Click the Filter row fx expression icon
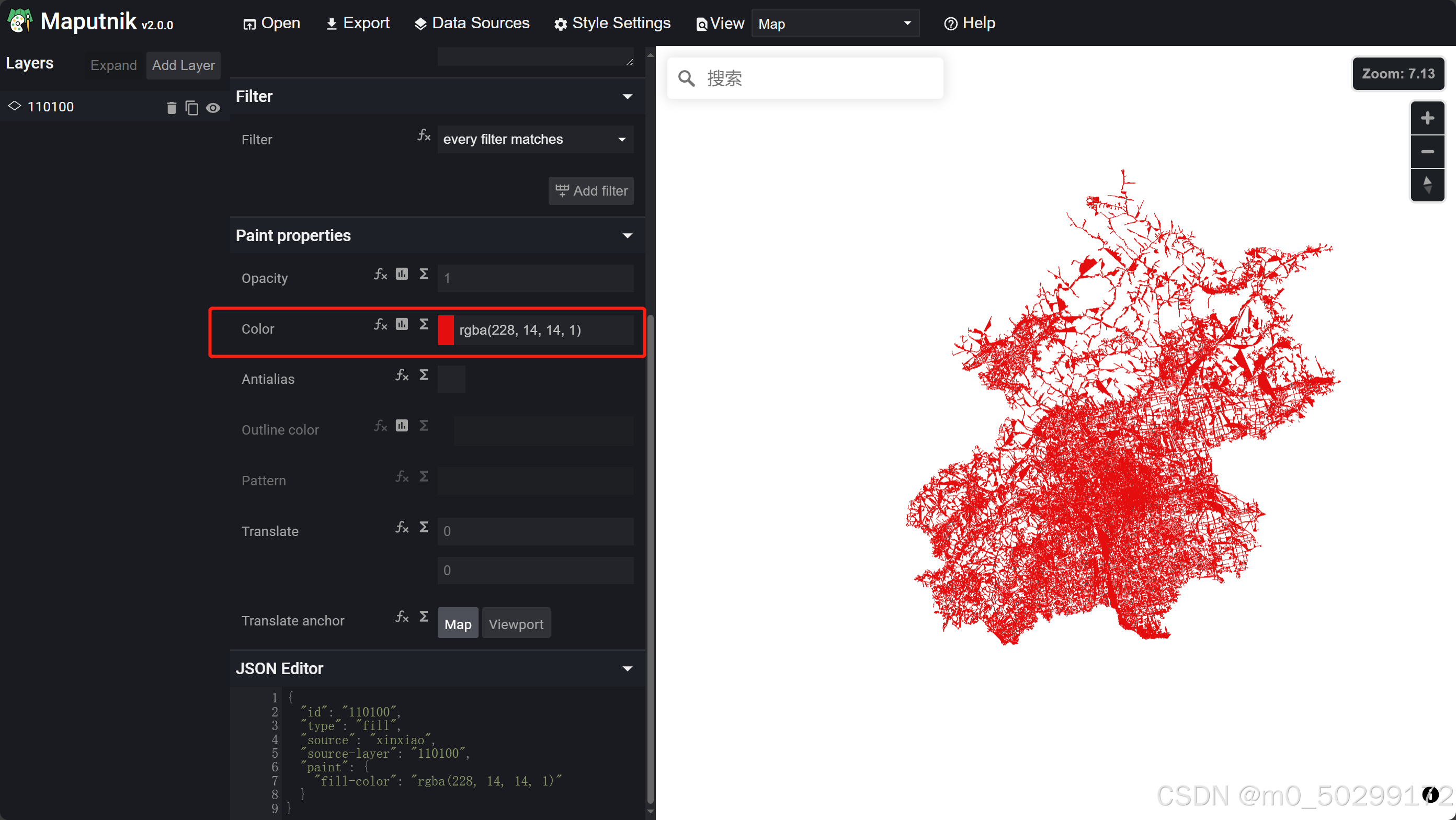The image size is (1456, 820). pos(423,135)
